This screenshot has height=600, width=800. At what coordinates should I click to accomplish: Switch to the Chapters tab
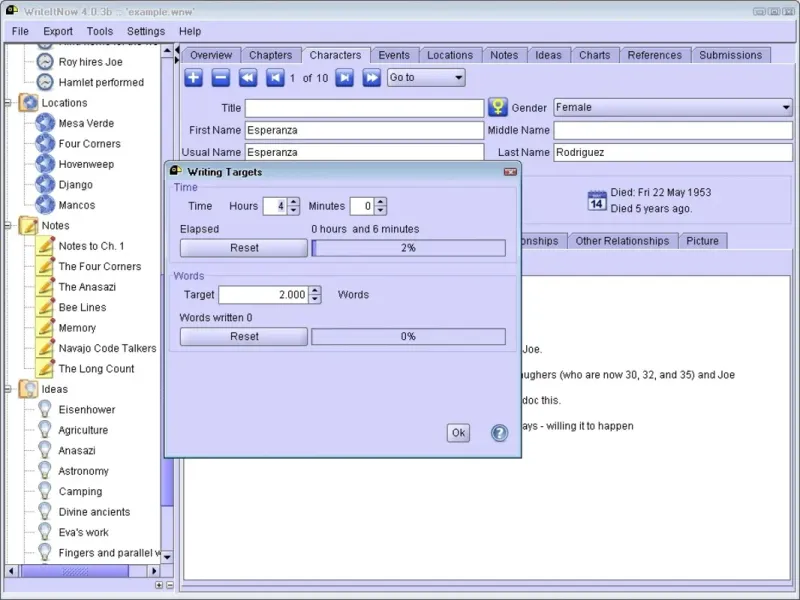270,55
